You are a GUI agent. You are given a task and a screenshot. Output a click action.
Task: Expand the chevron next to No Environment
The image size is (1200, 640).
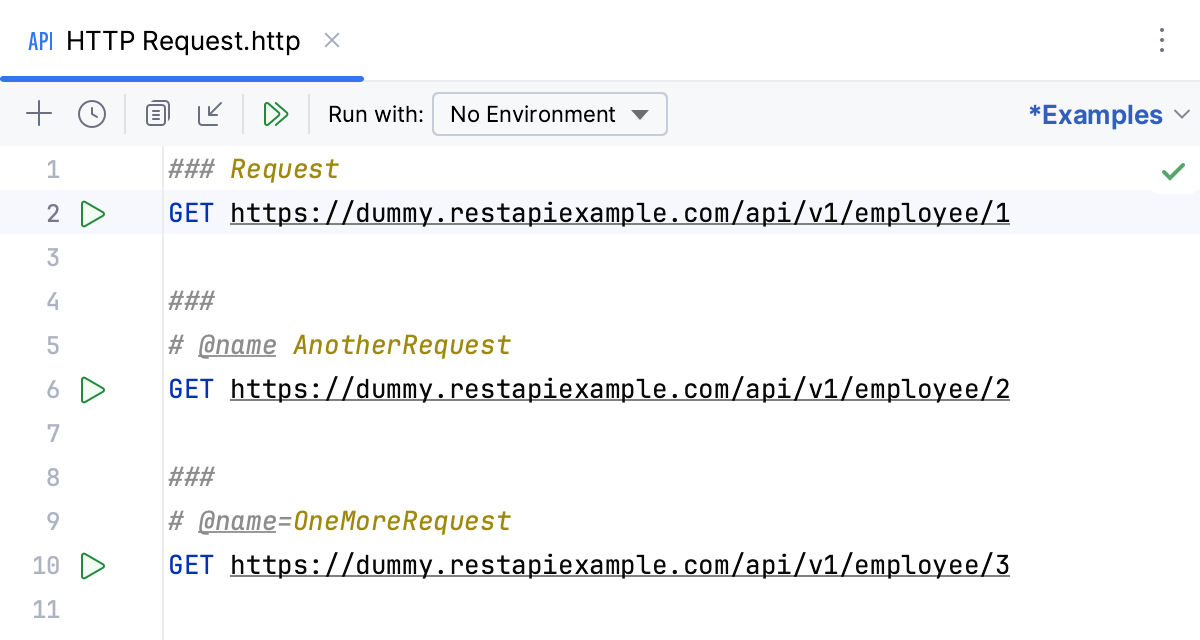pyautogui.click(x=640, y=114)
